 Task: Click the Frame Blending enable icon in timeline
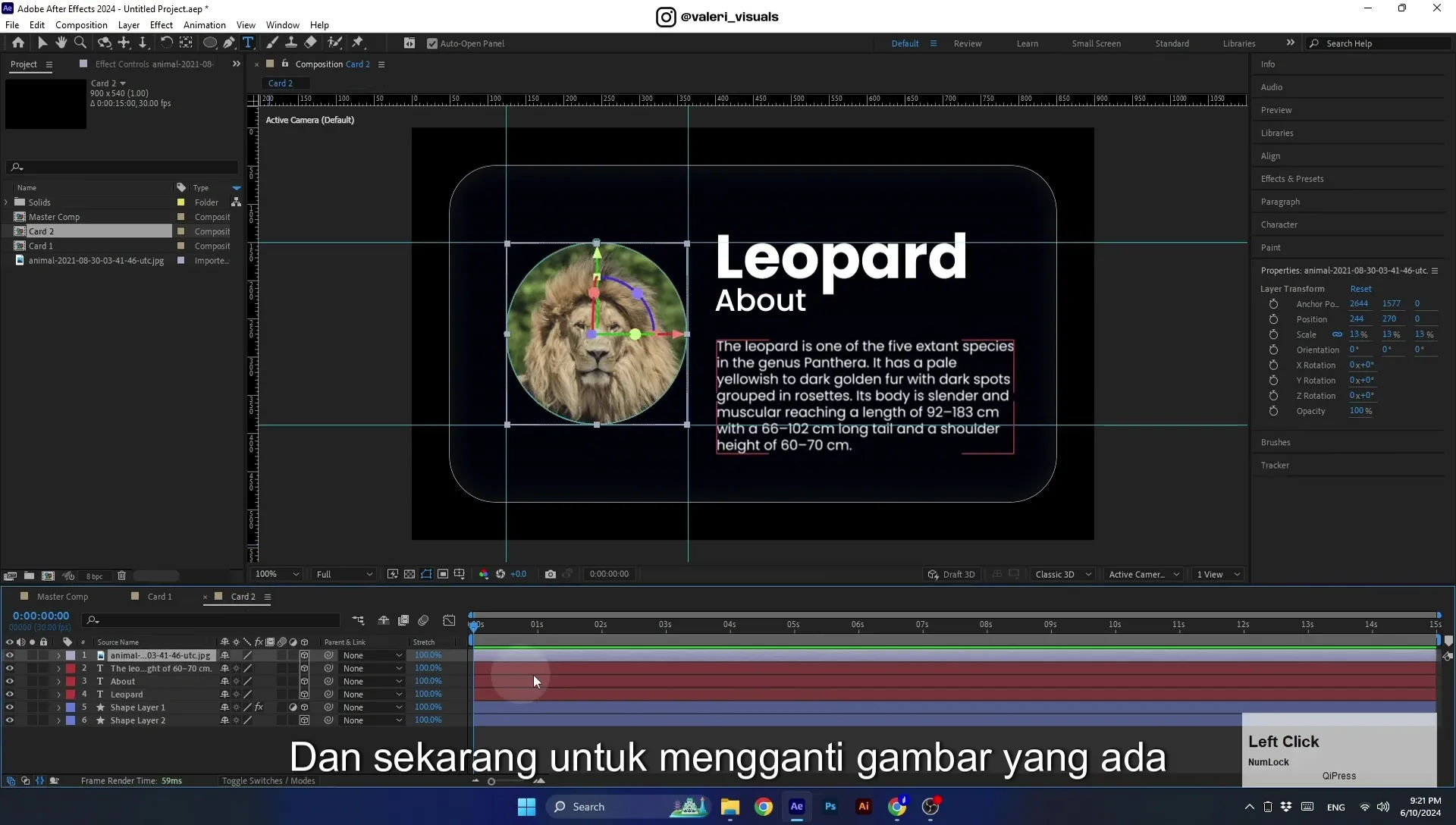(x=403, y=620)
